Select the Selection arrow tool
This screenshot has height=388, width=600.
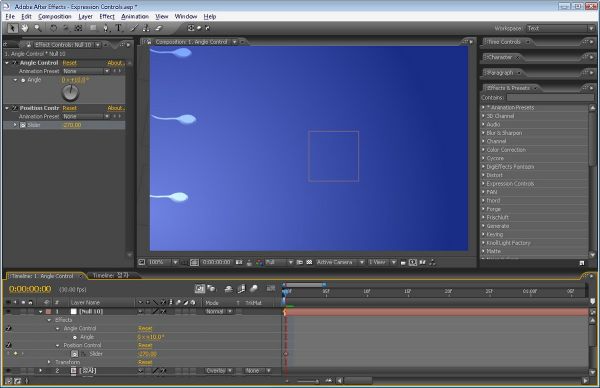(x=13, y=28)
